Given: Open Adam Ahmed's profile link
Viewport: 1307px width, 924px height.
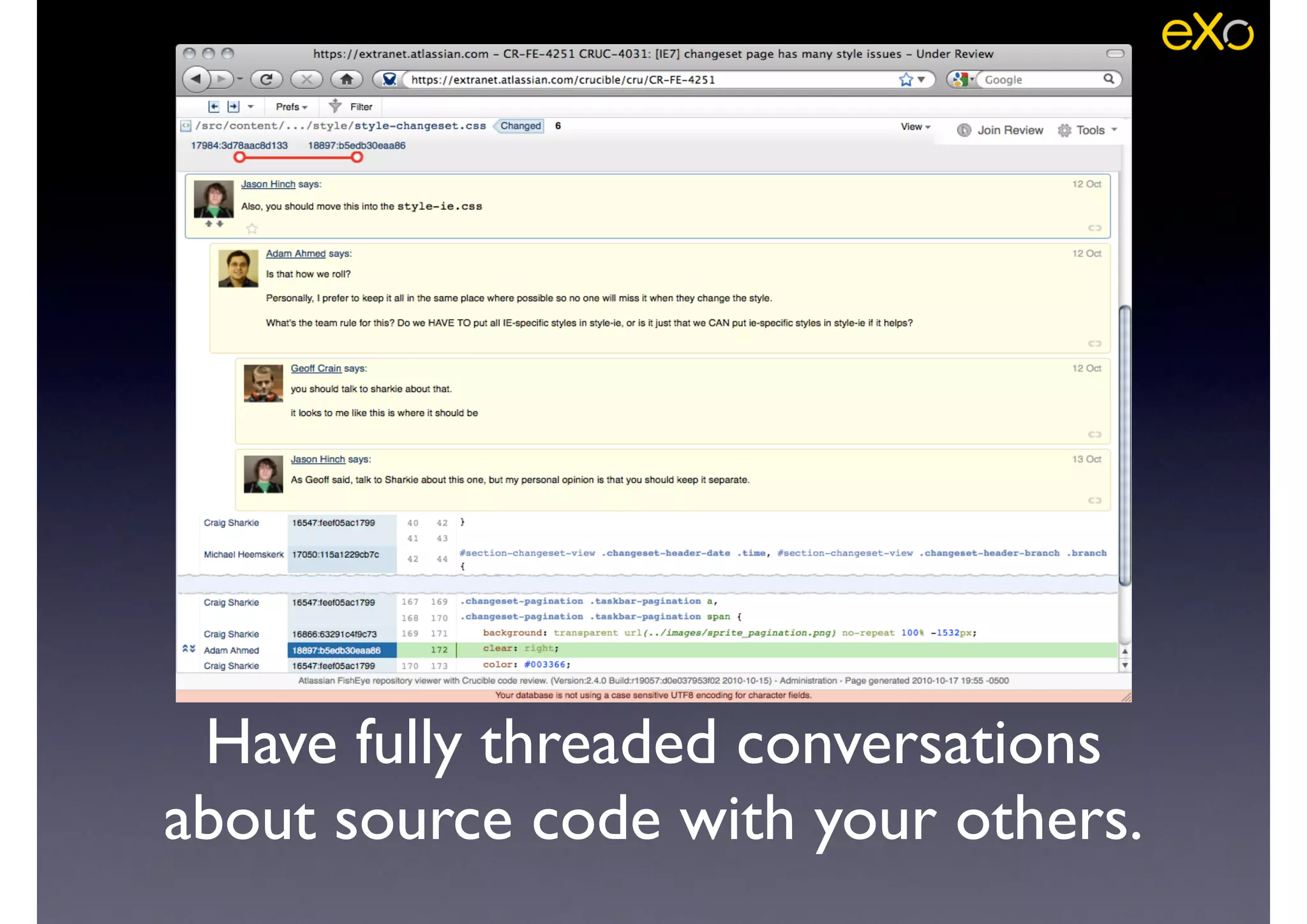Looking at the screenshot, I should pyautogui.click(x=295, y=253).
